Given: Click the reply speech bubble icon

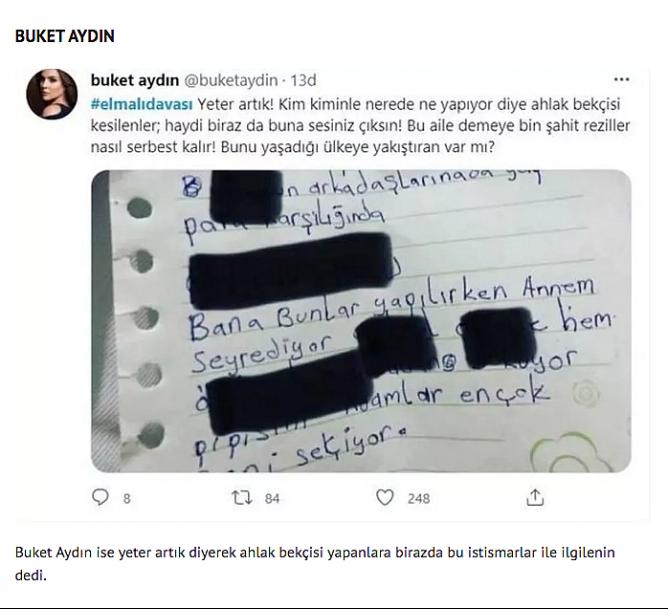Looking at the screenshot, I should (101, 497).
